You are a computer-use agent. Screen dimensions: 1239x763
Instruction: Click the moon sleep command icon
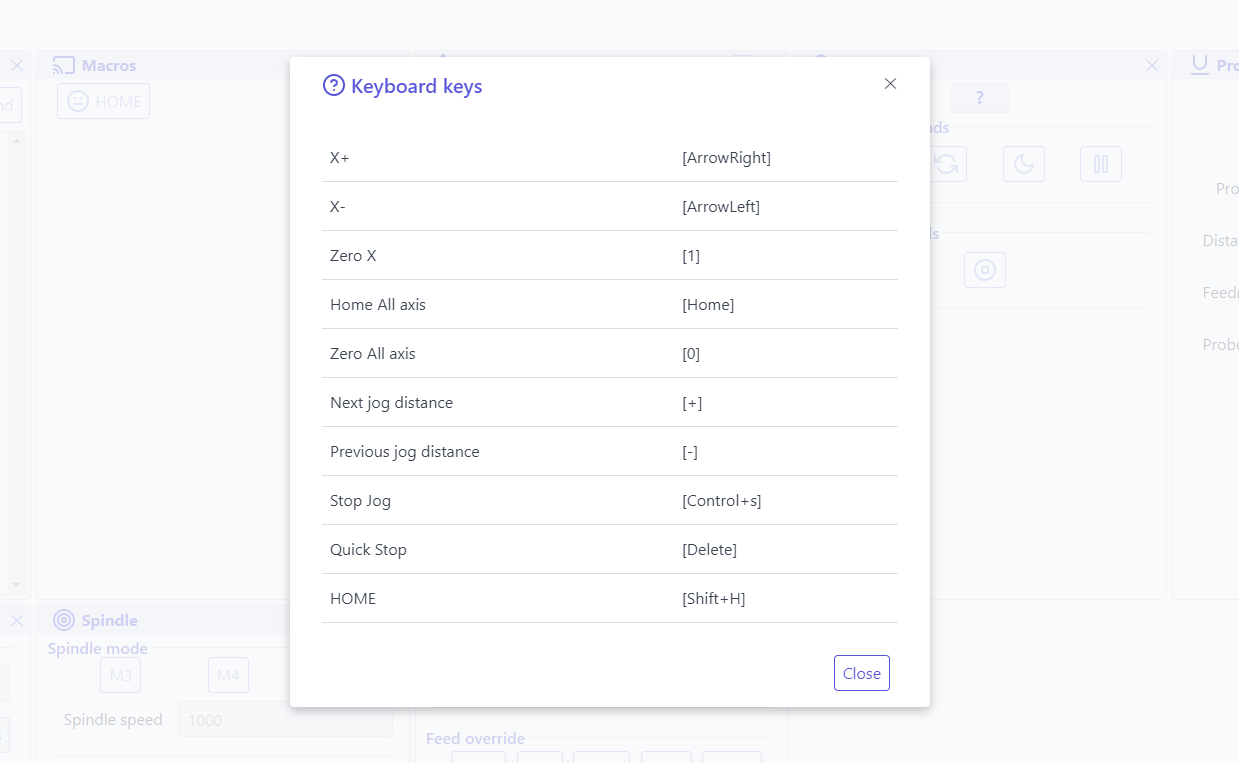[x=1023, y=164]
